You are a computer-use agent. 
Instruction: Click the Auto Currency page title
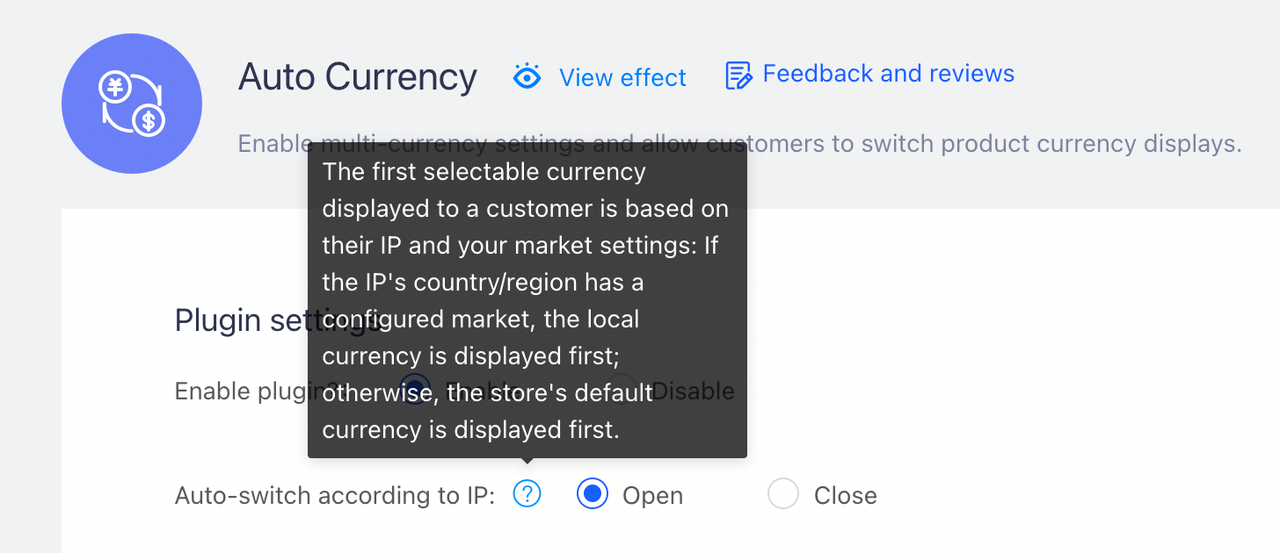point(357,77)
